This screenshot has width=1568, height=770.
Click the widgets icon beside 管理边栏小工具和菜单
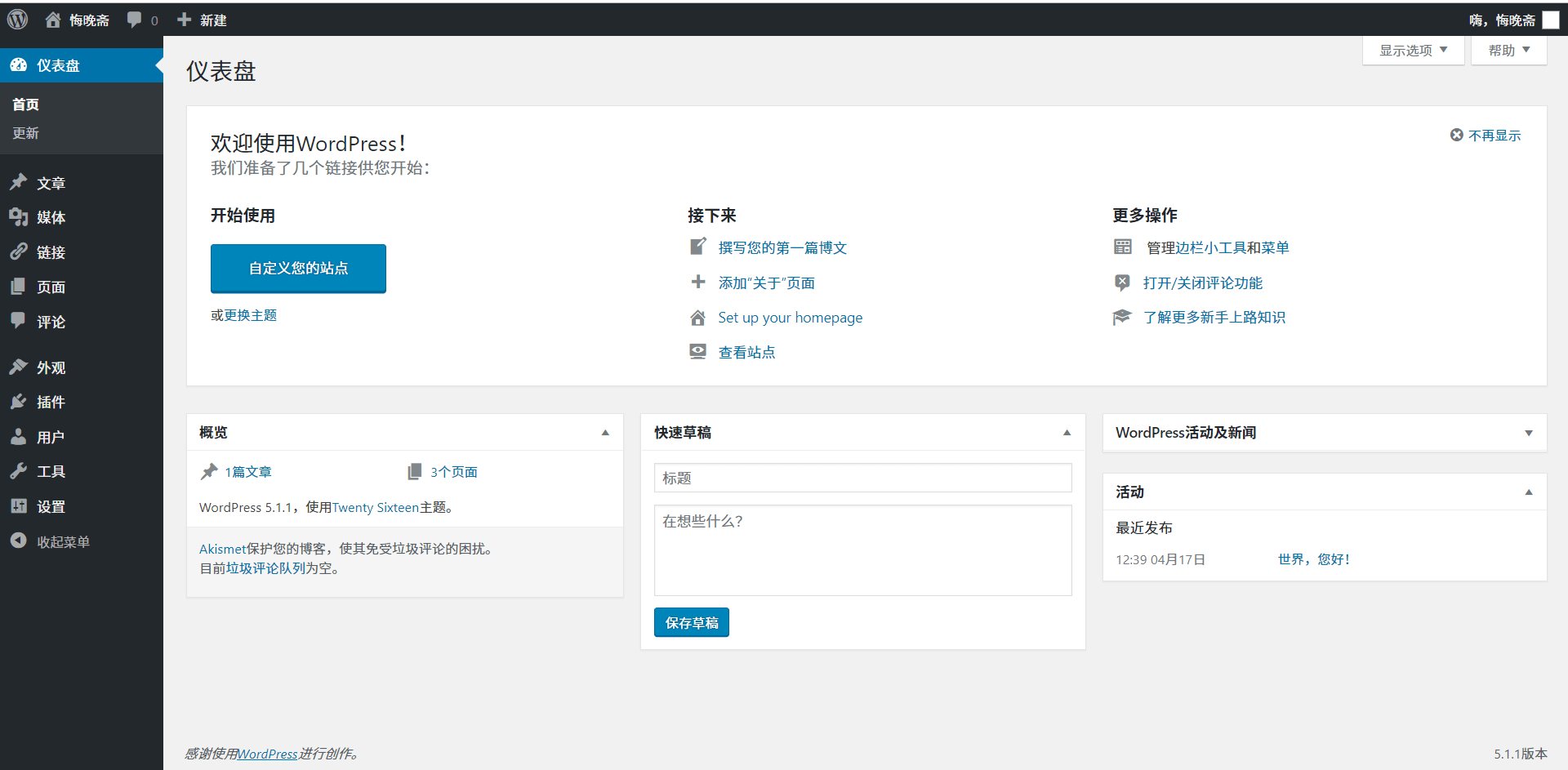(x=1123, y=247)
